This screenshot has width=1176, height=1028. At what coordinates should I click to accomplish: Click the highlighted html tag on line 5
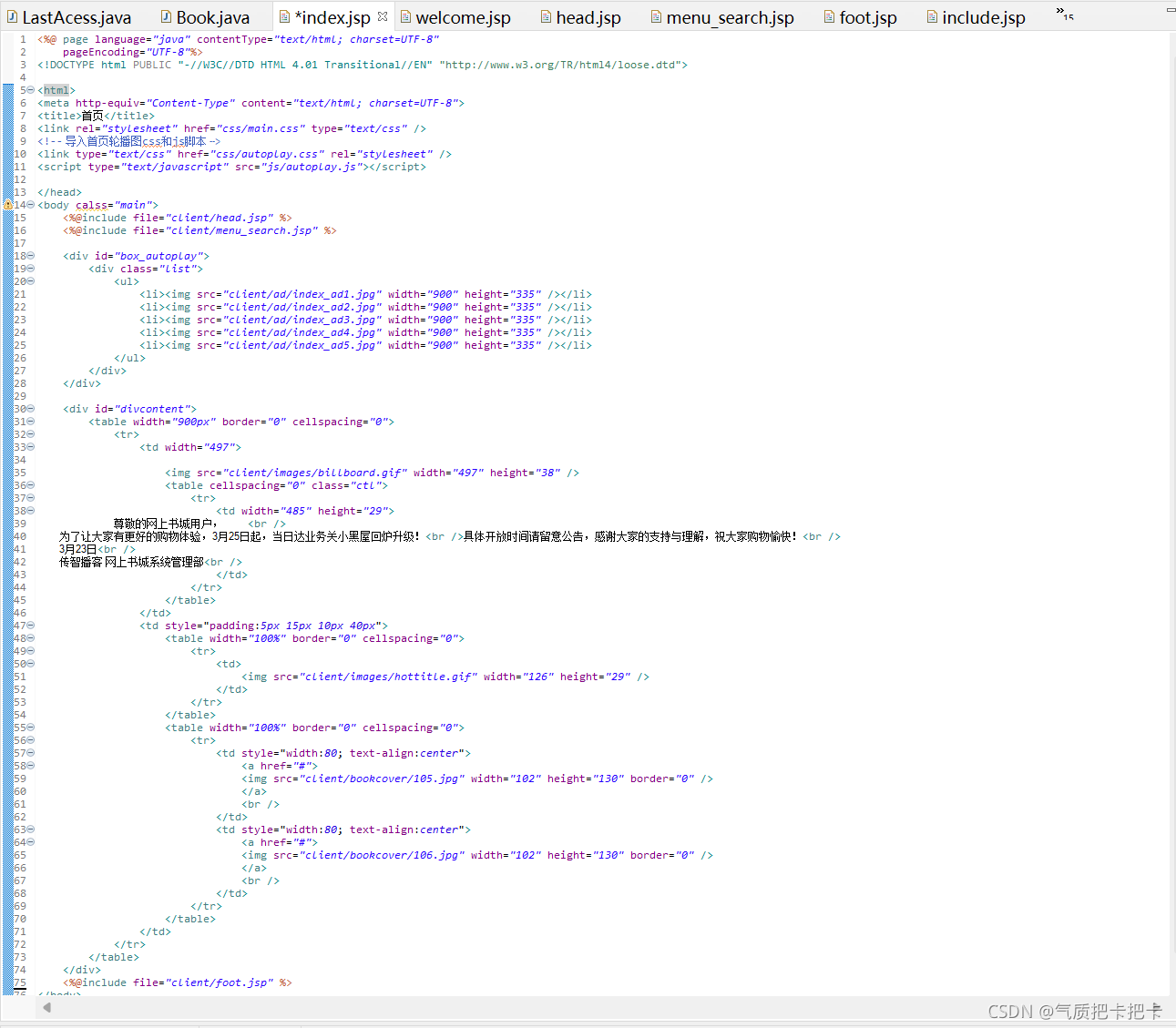[56, 90]
